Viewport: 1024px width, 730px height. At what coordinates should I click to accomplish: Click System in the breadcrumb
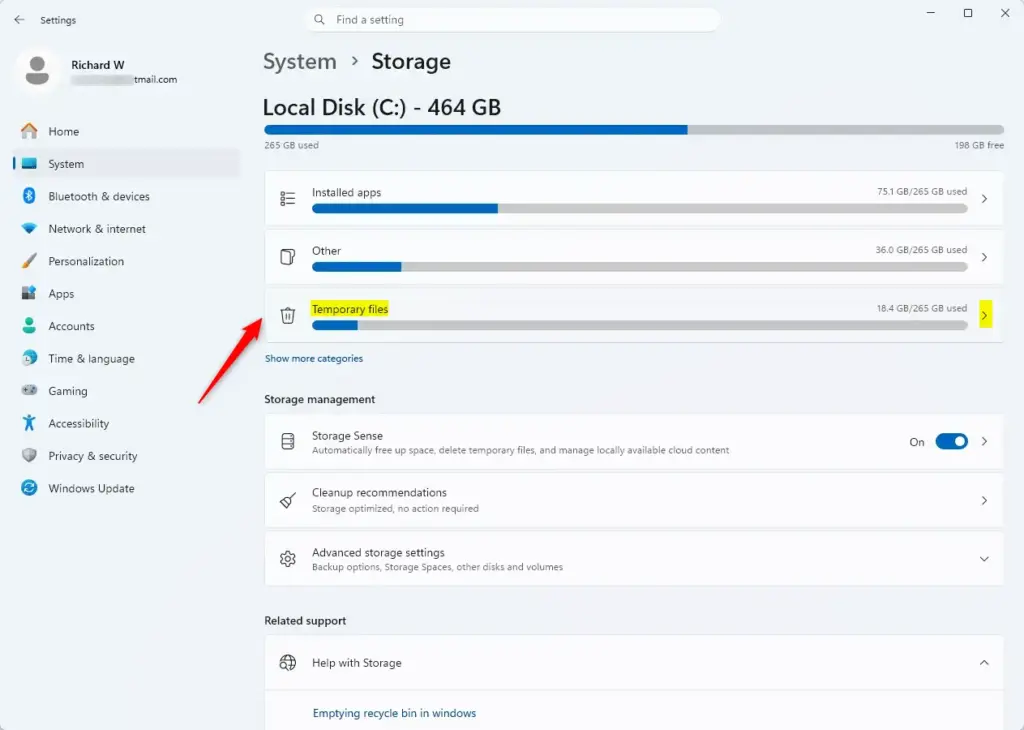click(x=300, y=61)
